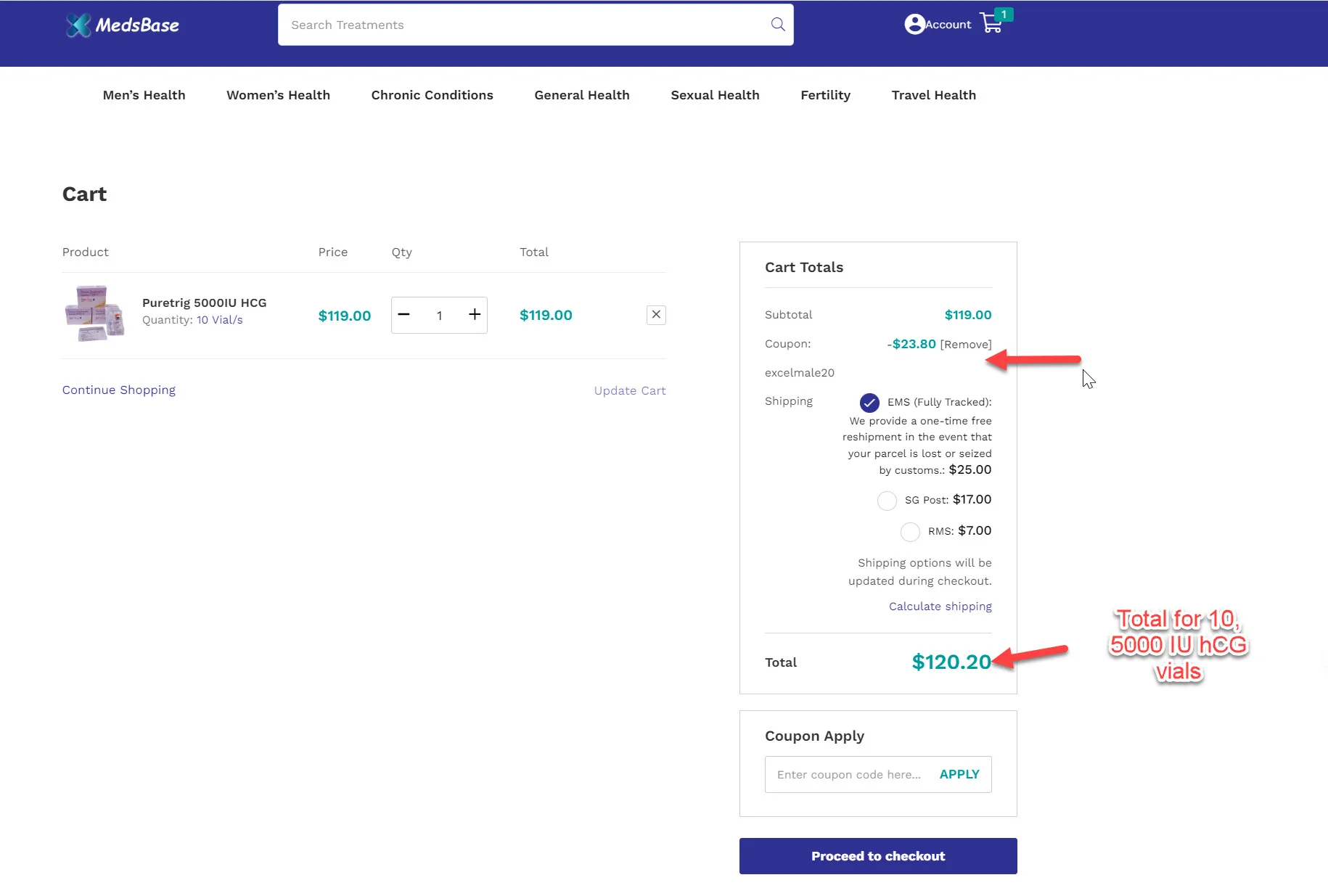This screenshot has height=896, width=1328.
Task: Click Continue Shopping link
Action: click(x=119, y=390)
